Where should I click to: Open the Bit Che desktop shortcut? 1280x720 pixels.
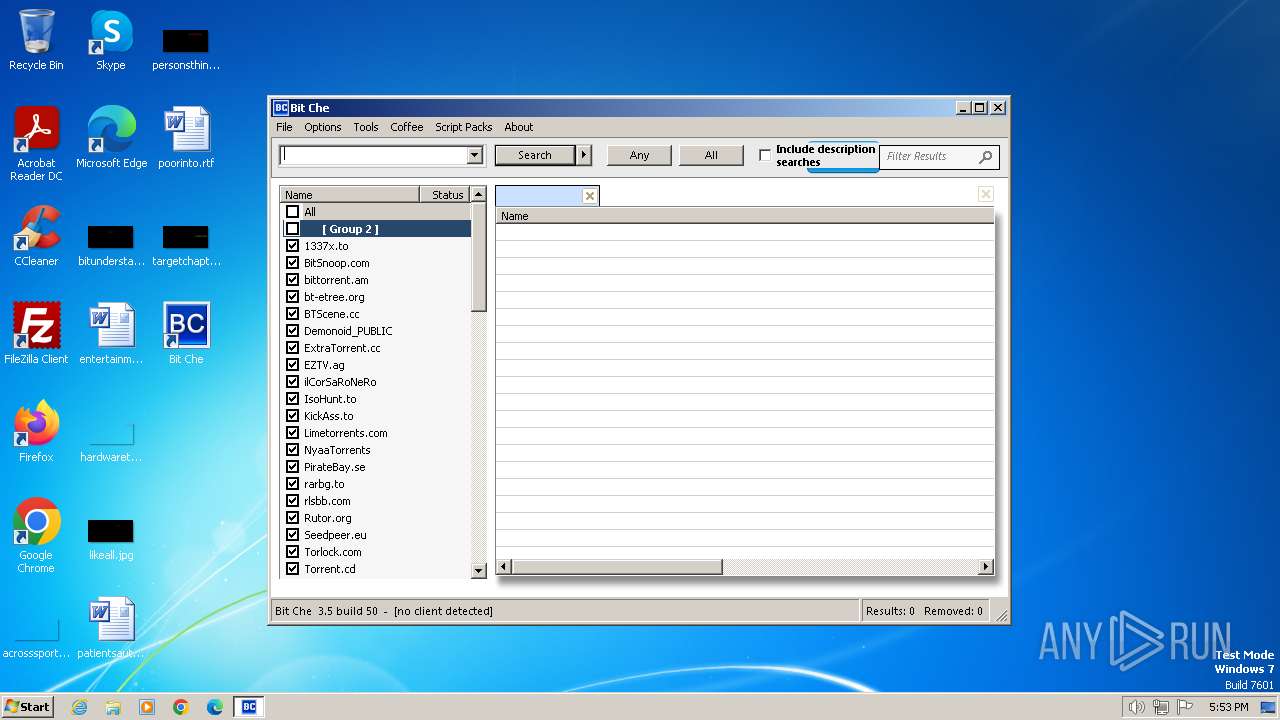click(x=186, y=333)
